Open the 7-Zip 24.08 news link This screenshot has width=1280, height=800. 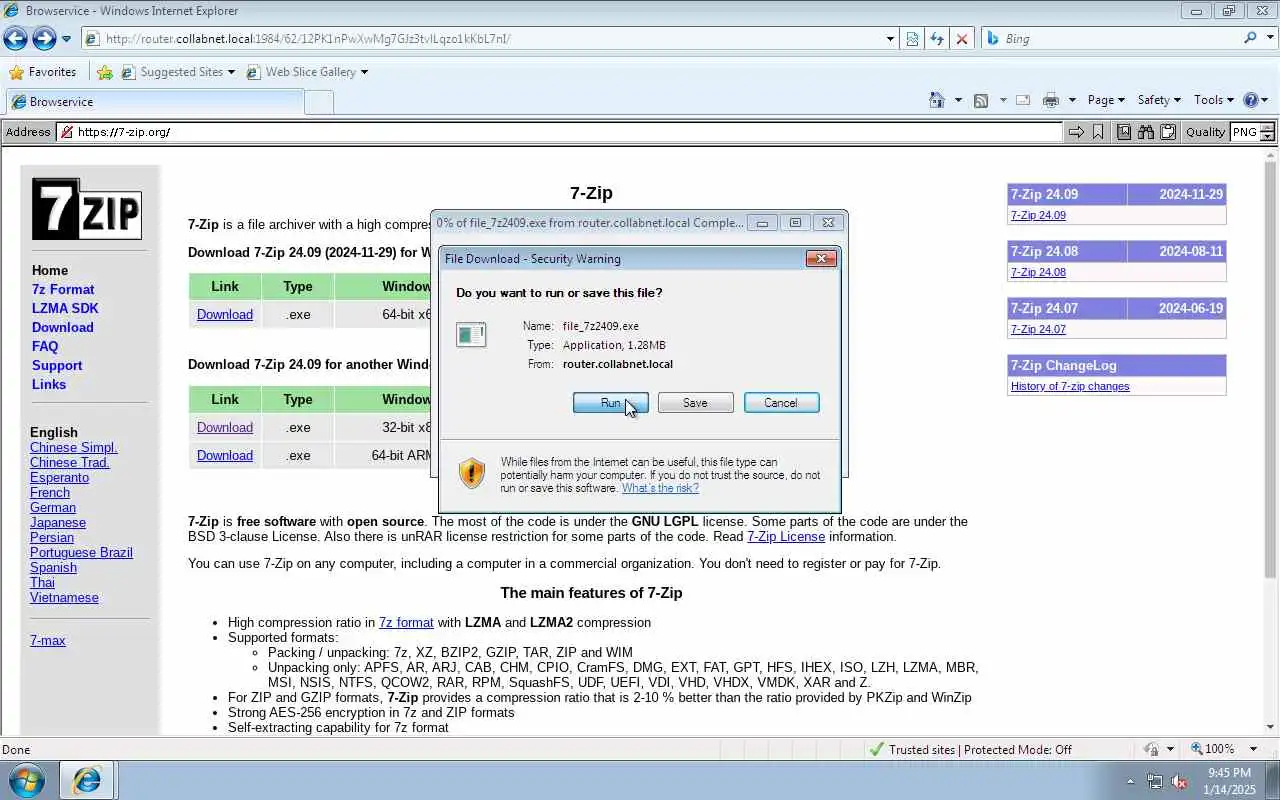1038,272
